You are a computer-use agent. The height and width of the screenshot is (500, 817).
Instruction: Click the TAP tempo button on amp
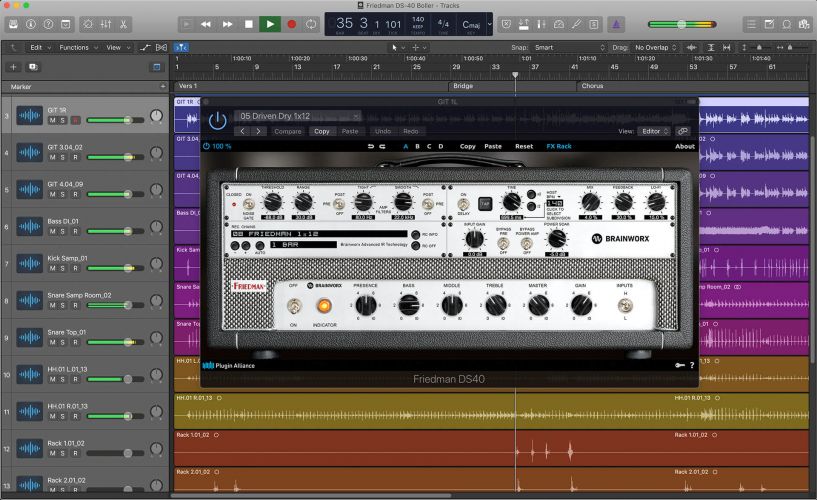pos(485,204)
